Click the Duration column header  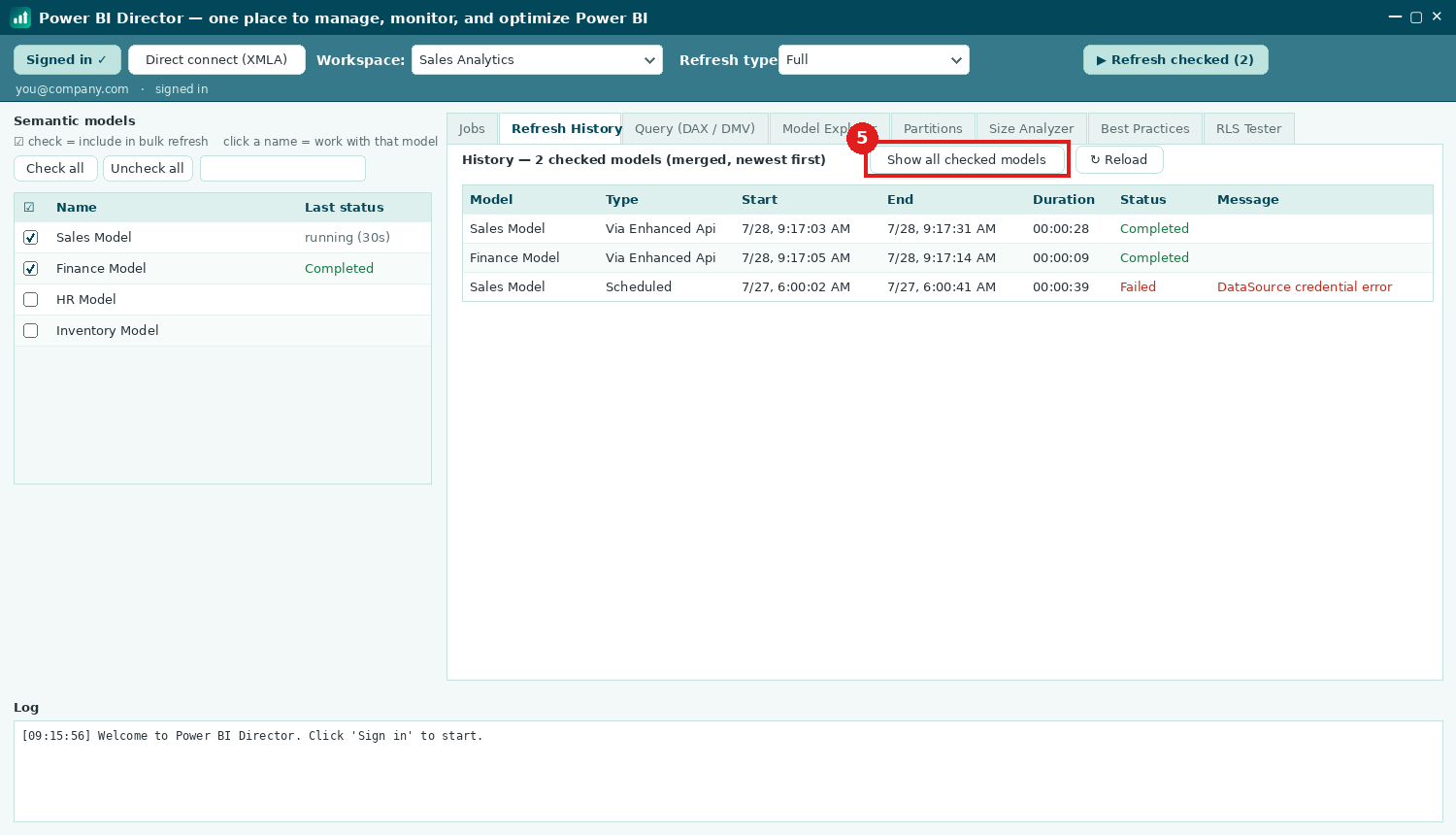(1064, 199)
